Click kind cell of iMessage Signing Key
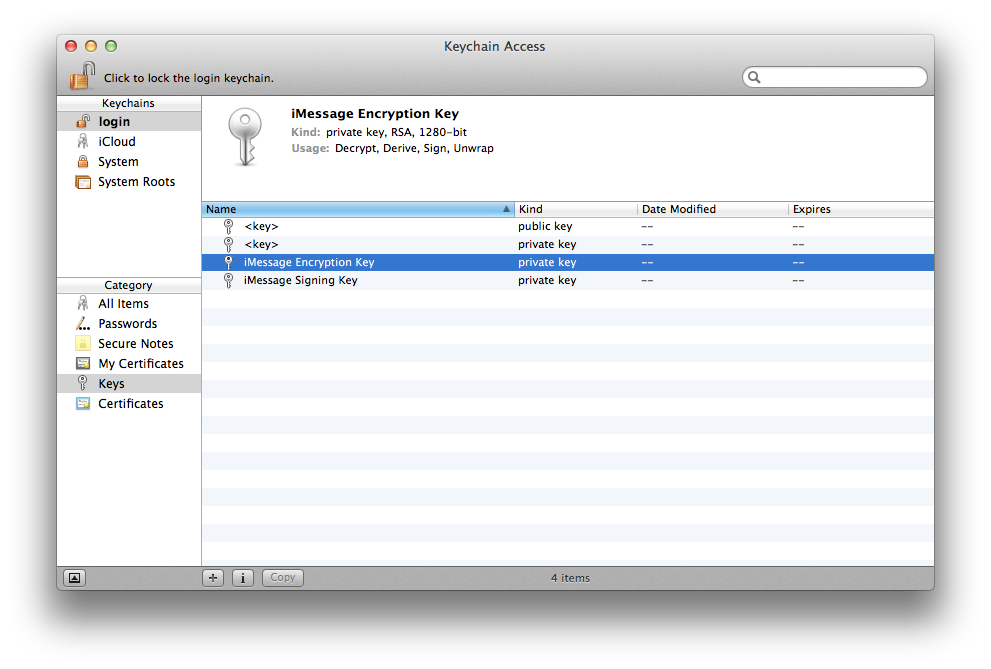 (547, 280)
